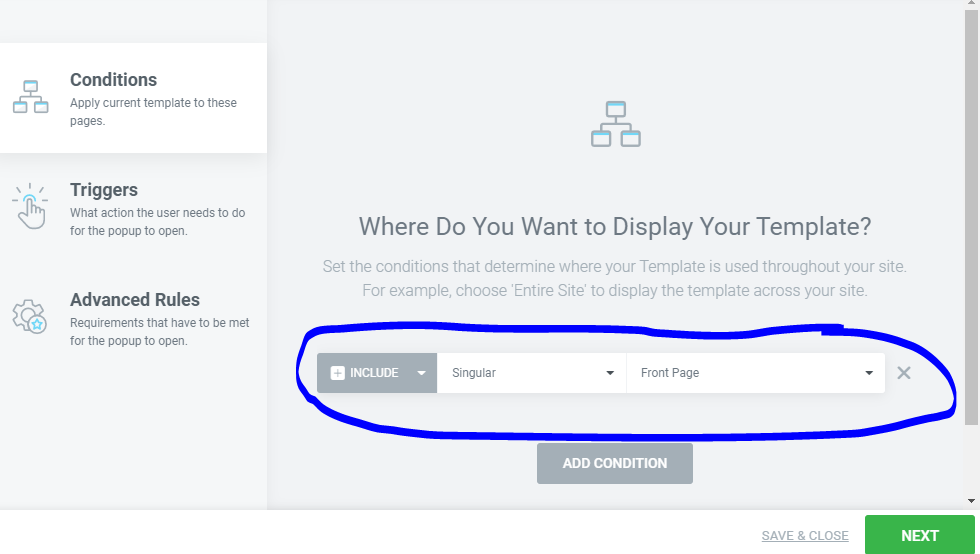
Task: Click the text 'Apply current template to these pages.'
Action: 153,111
